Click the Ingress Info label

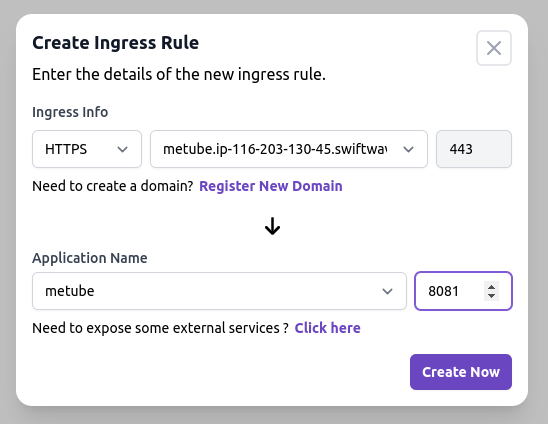70,112
